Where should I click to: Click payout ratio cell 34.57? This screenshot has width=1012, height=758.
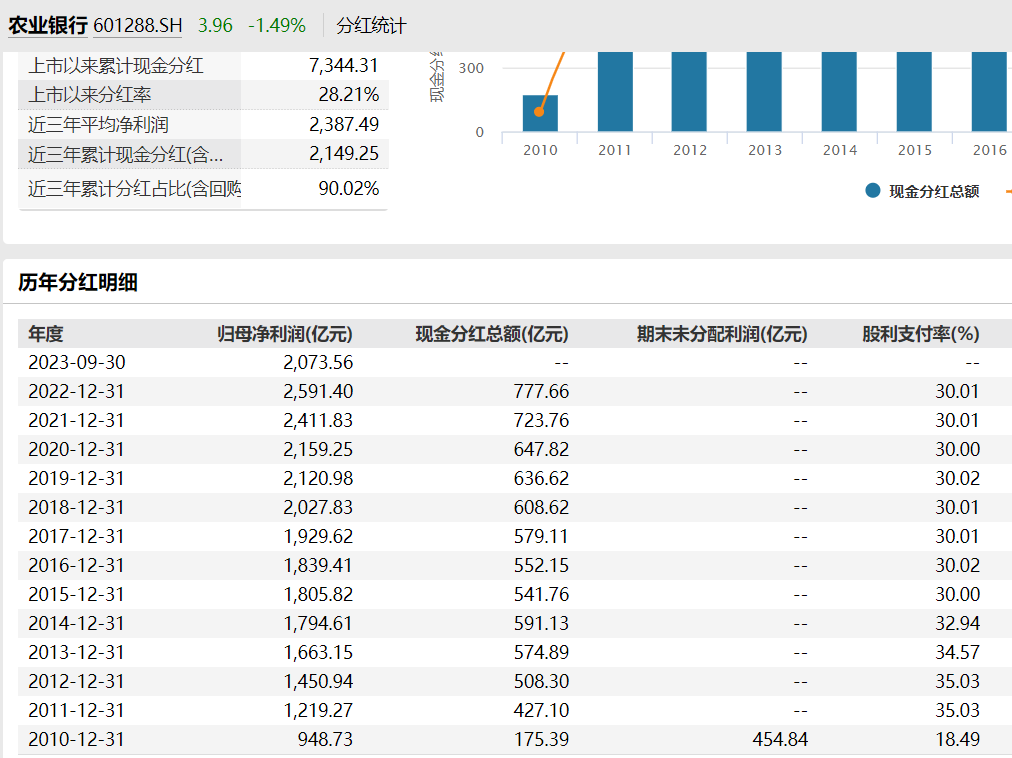(x=958, y=653)
